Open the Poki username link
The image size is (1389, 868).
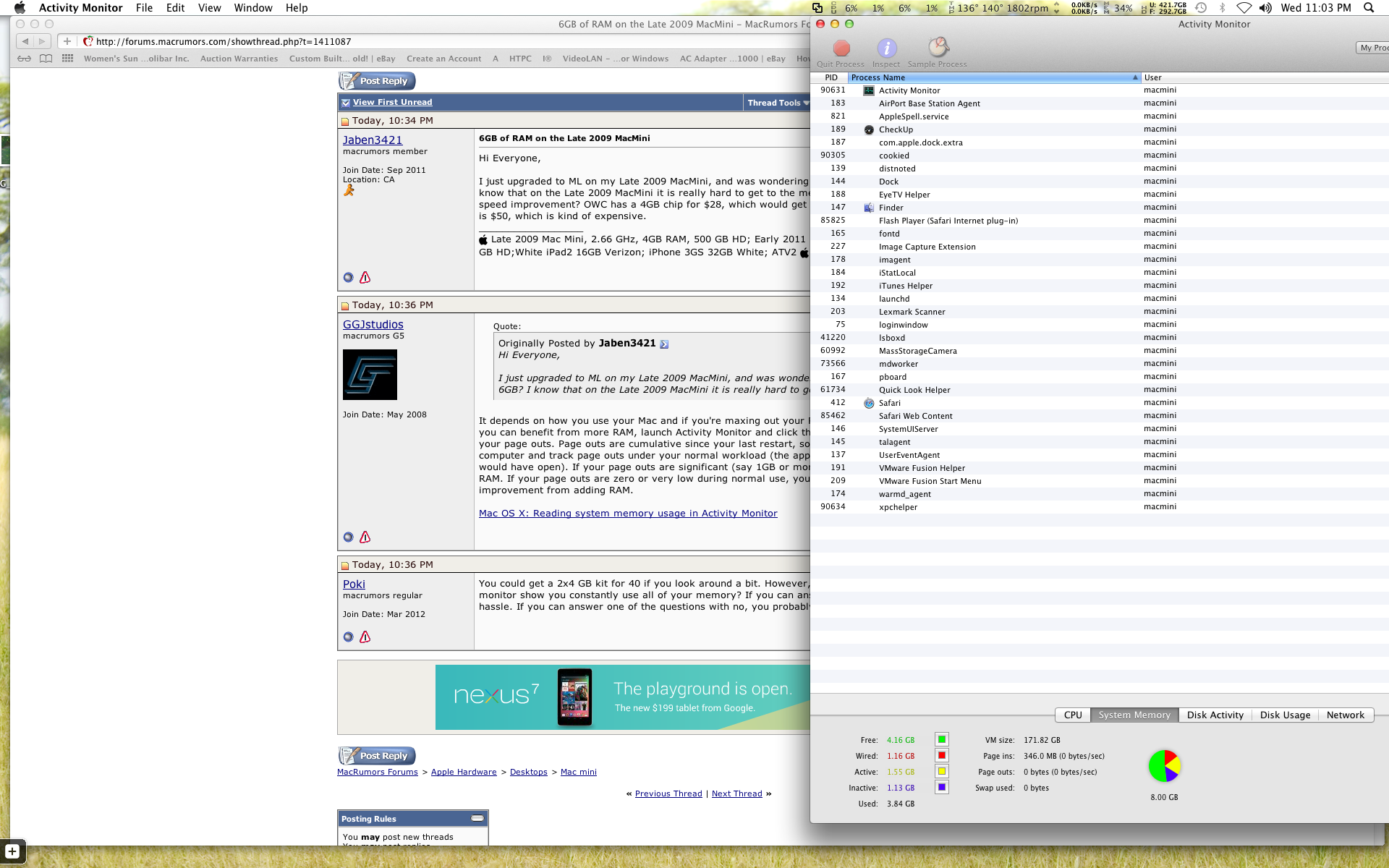[354, 584]
